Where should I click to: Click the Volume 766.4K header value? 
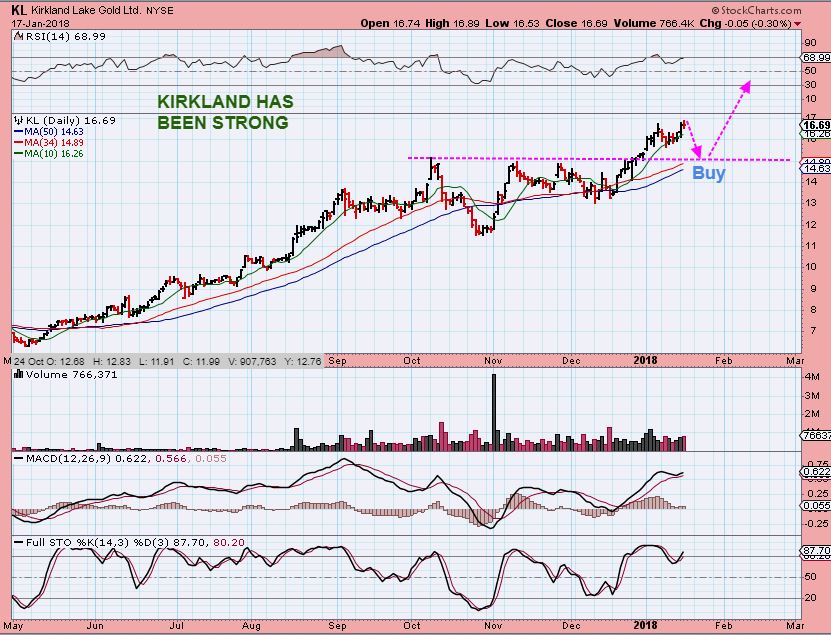pyautogui.click(x=654, y=23)
